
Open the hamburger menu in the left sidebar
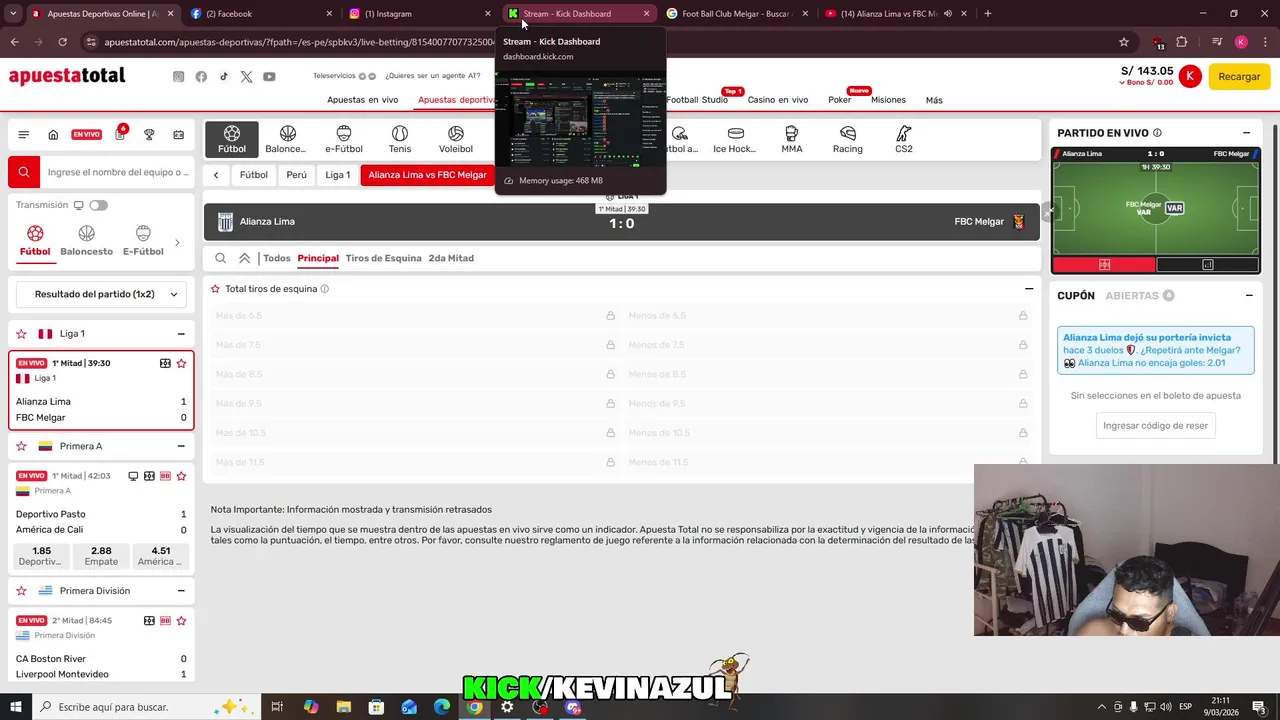point(24,135)
